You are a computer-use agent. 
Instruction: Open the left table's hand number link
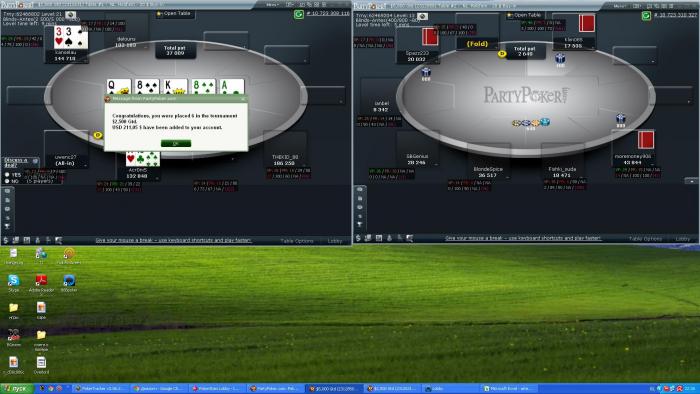pos(328,13)
